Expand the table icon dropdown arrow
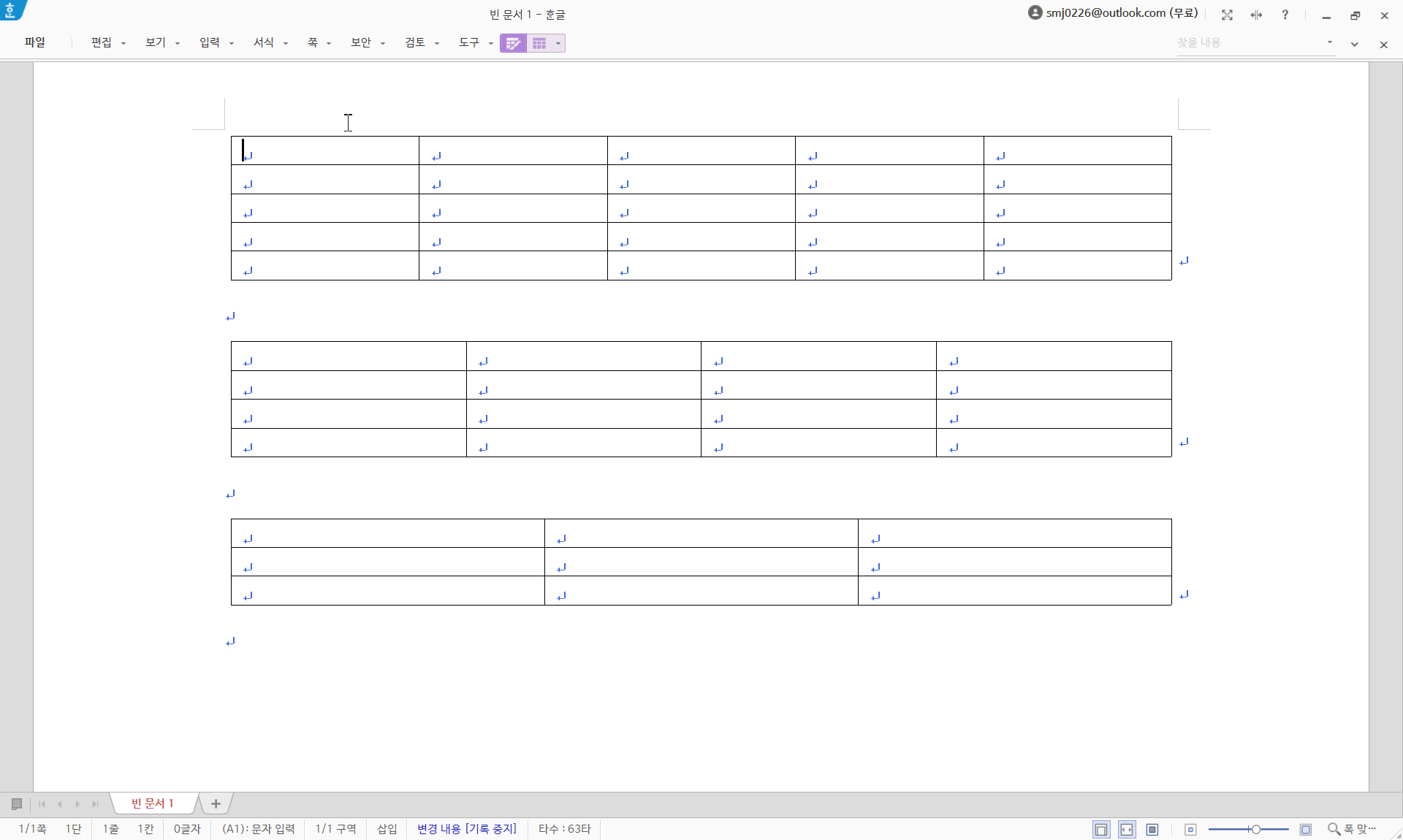Screen dimensions: 1403x840 (558, 43)
